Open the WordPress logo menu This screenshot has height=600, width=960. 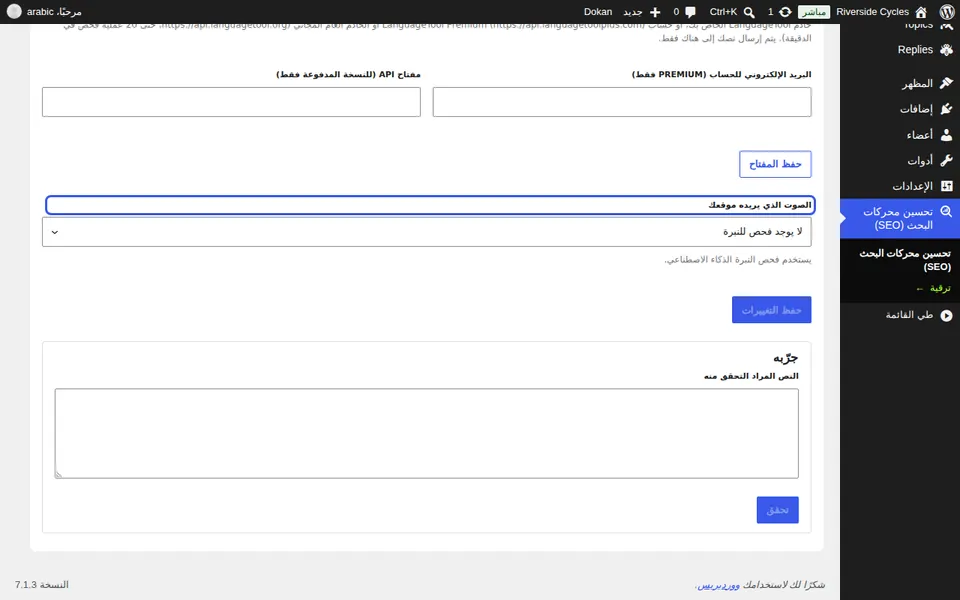click(x=947, y=12)
